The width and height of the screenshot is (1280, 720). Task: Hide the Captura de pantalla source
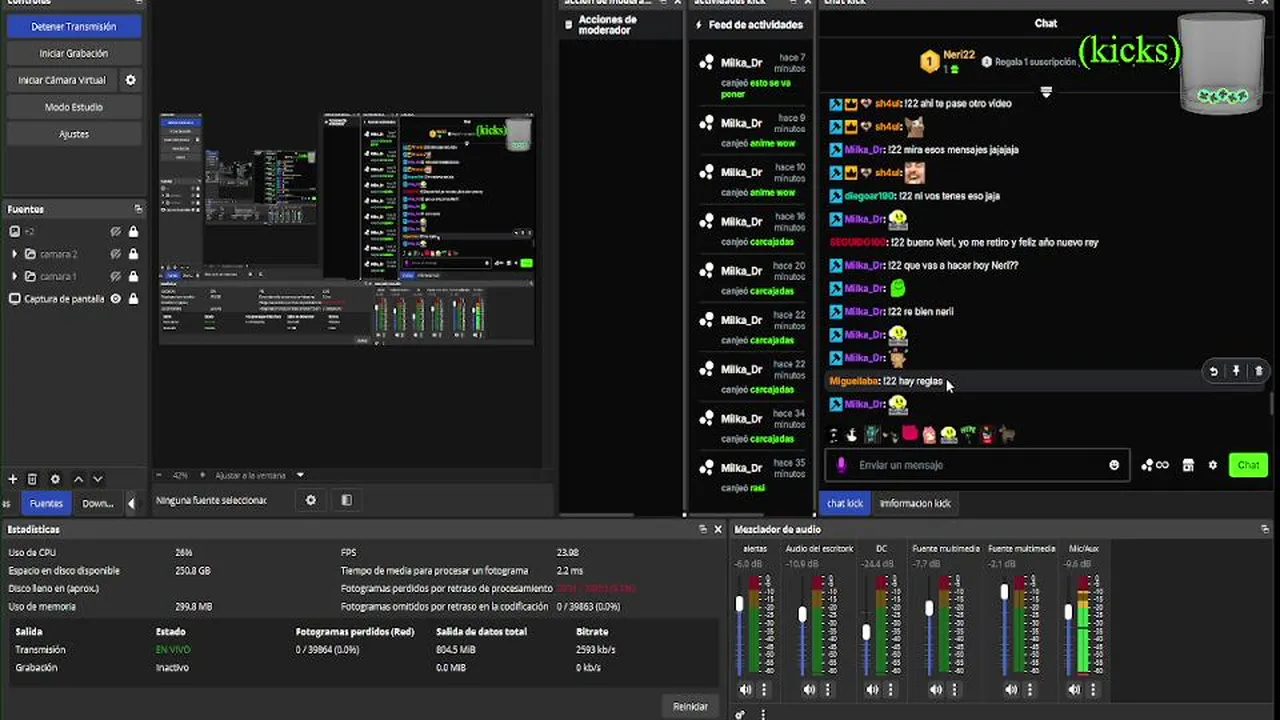point(116,299)
